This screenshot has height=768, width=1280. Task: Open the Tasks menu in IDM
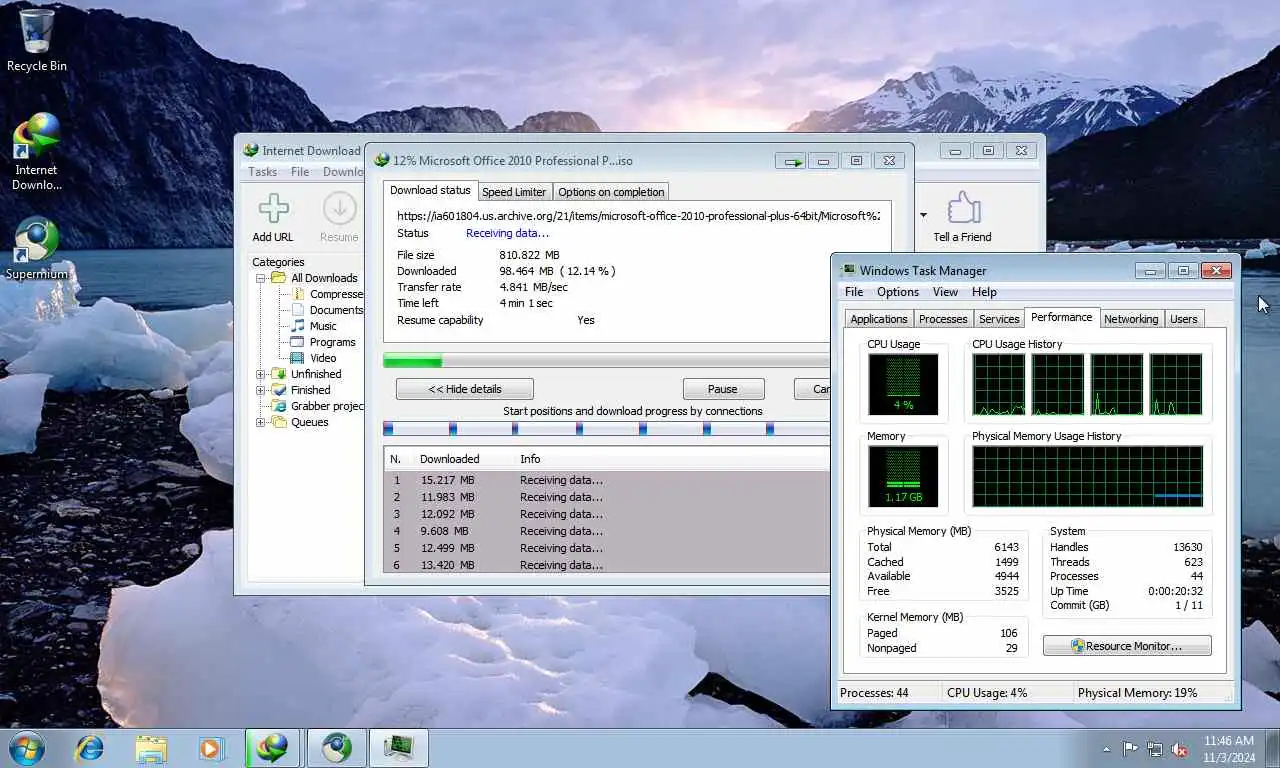pyautogui.click(x=262, y=172)
